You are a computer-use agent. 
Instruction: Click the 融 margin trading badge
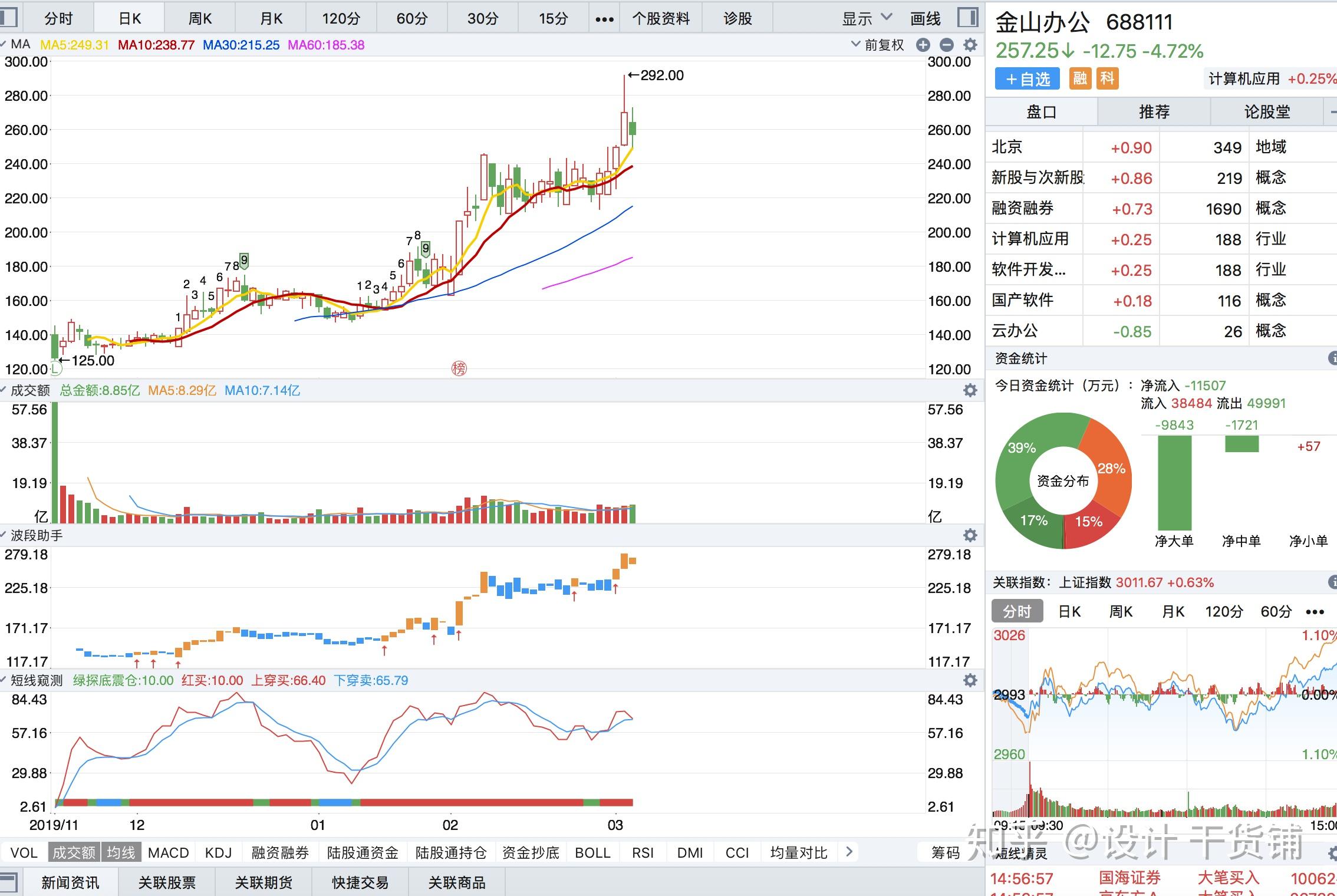[x=1080, y=78]
